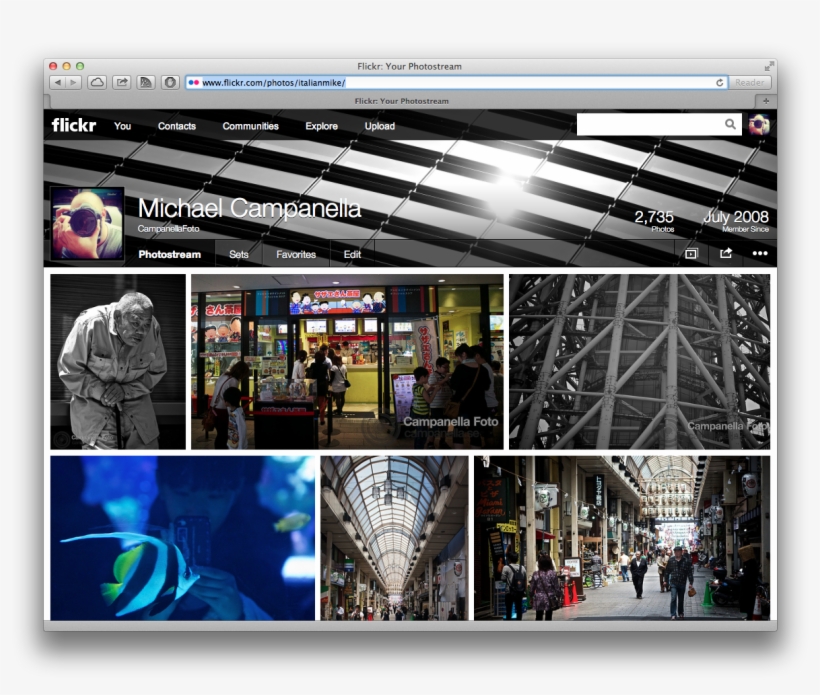This screenshot has height=695, width=820.
Task: Click the page reload control in address bar
Action: pyautogui.click(x=717, y=83)
